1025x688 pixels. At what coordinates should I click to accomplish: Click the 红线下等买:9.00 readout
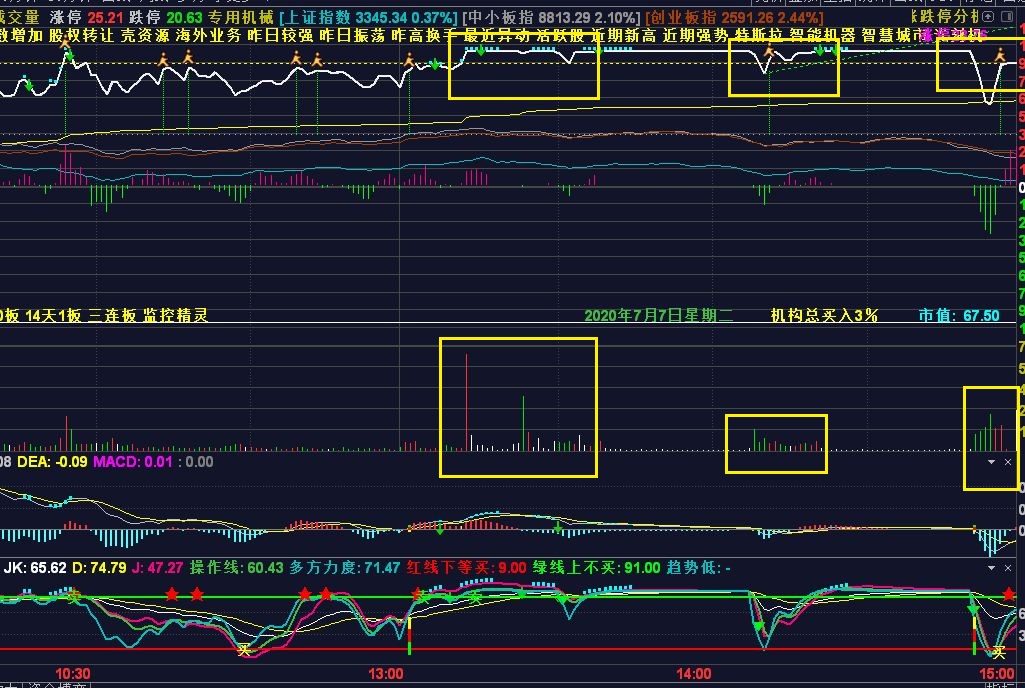click(x=466, y=568)
